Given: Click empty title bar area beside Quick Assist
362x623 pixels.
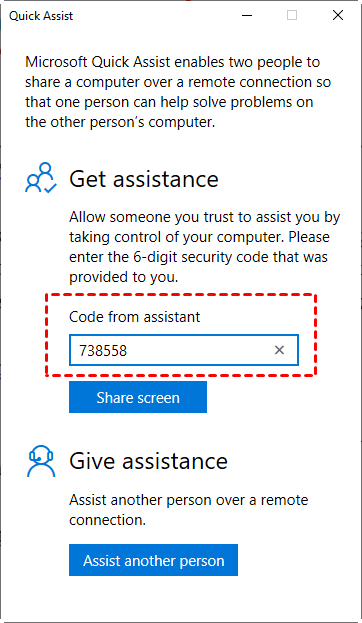Looking at the screenshot, I should pos(155,15).
